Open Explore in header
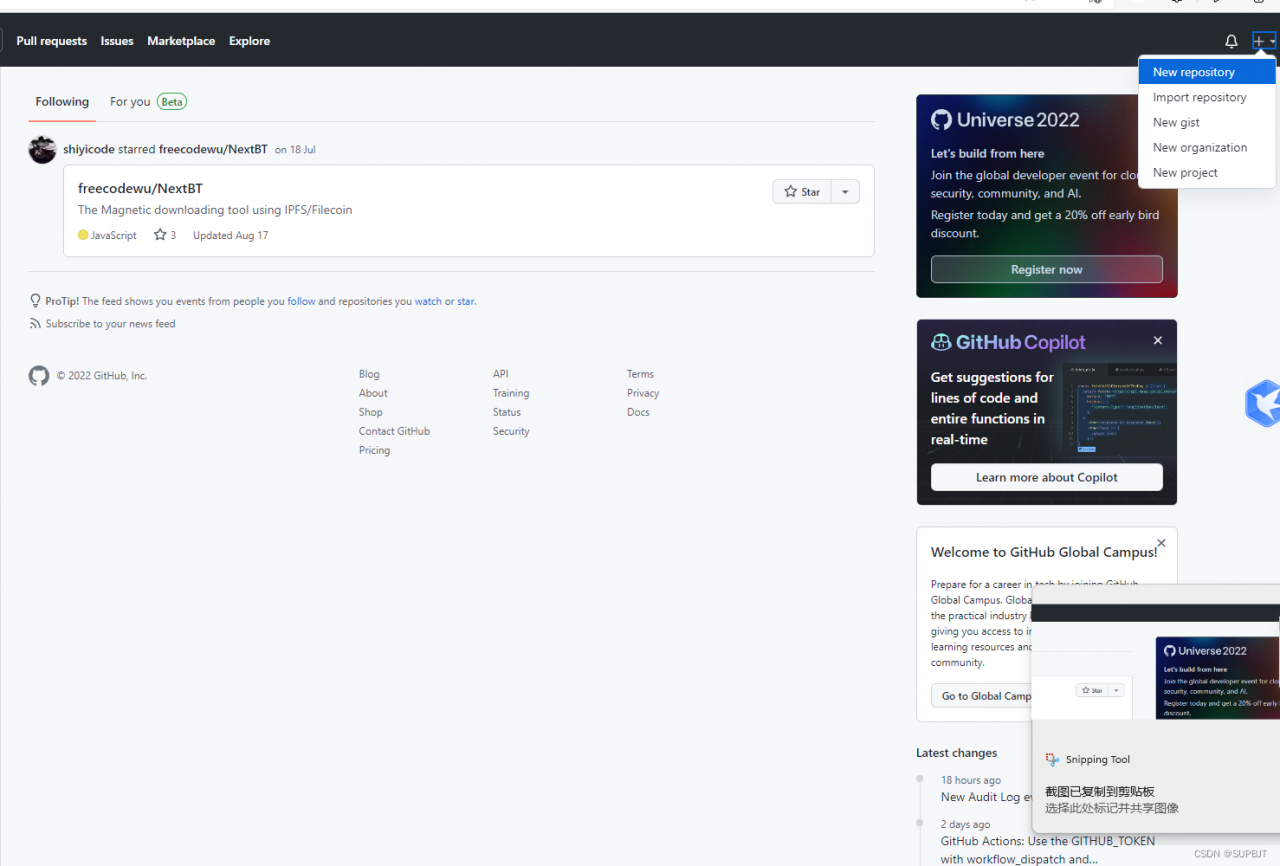Viewport: 1280px width, 866px height. [249, 41]
